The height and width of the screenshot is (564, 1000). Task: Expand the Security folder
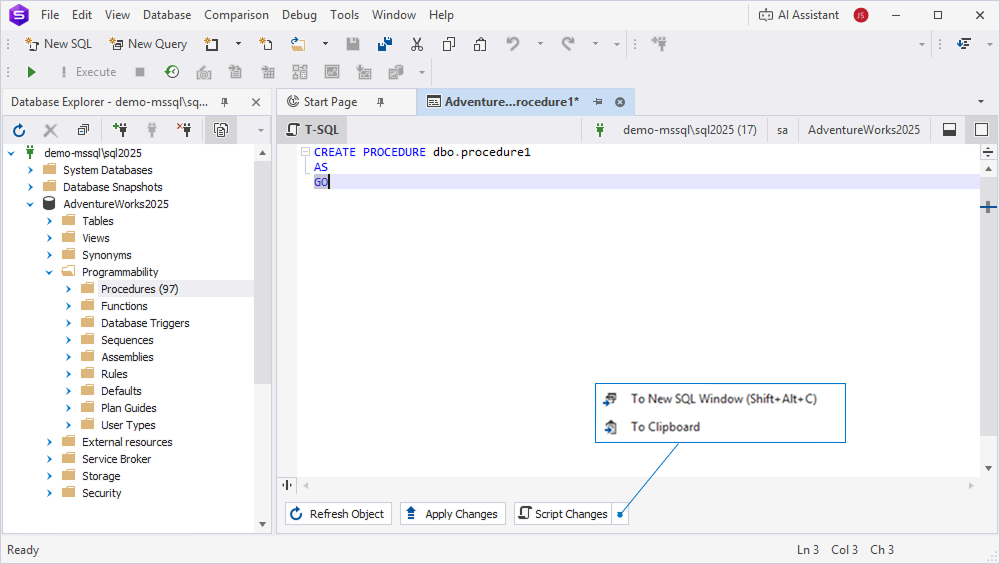pos(50,493)
